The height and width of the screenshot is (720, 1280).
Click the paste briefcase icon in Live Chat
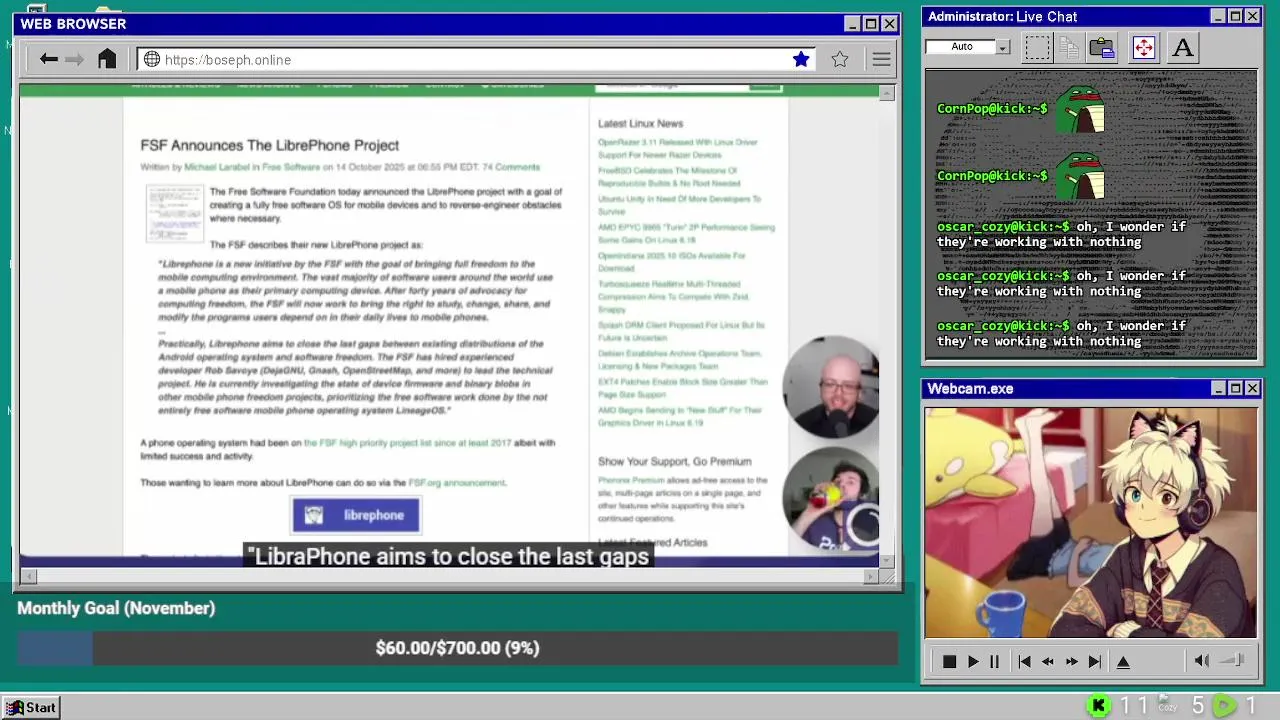pos(1102,47)
